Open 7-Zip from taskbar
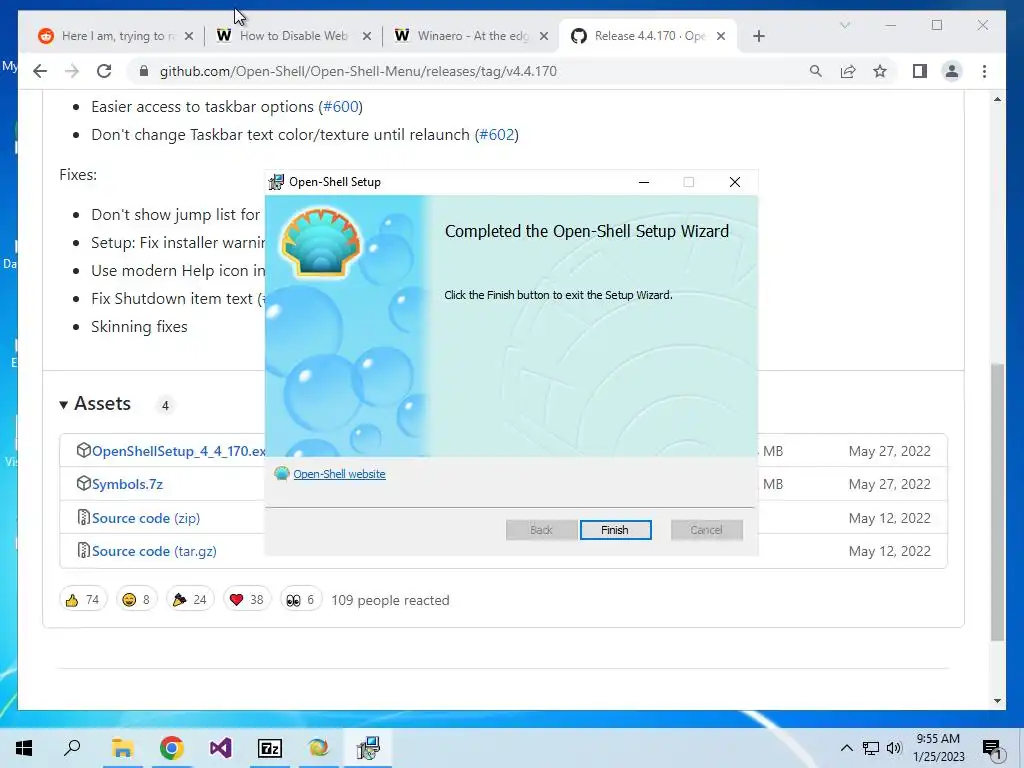The width and height of the screenshot is (1024, 768). click(x=270, y=748)
